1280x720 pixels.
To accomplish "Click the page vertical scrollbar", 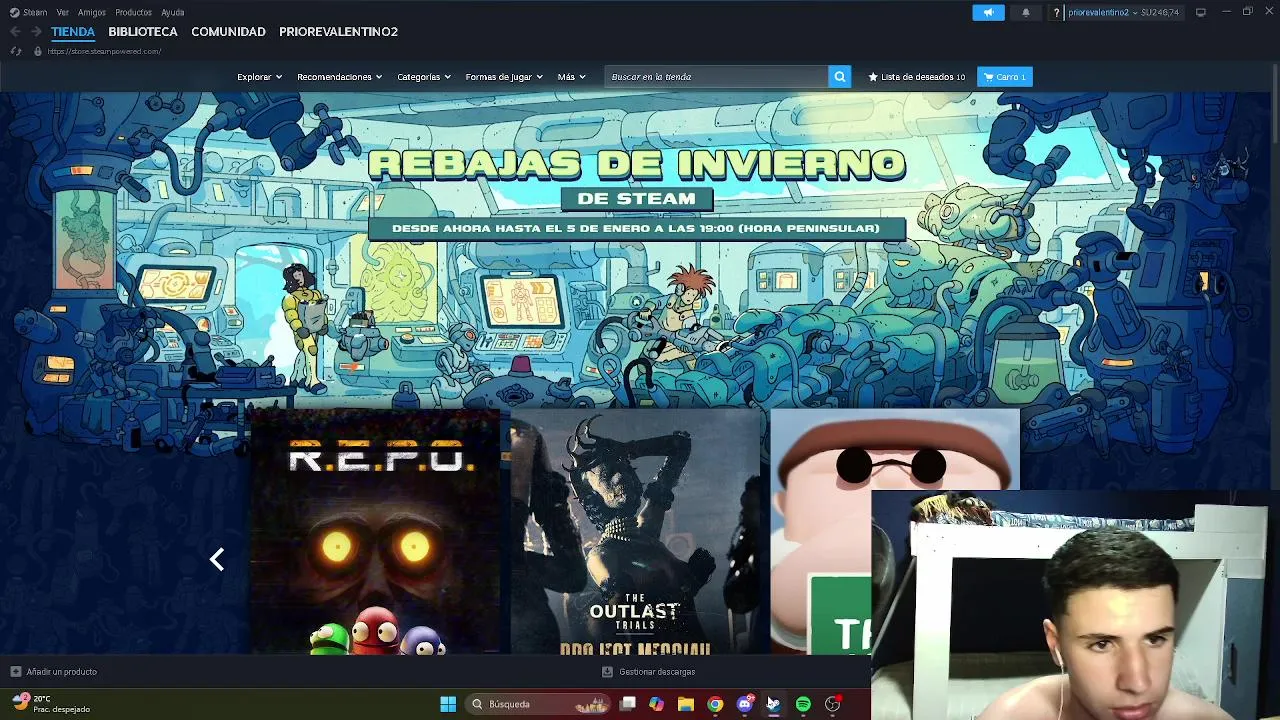I will (x=1275, y=105).
